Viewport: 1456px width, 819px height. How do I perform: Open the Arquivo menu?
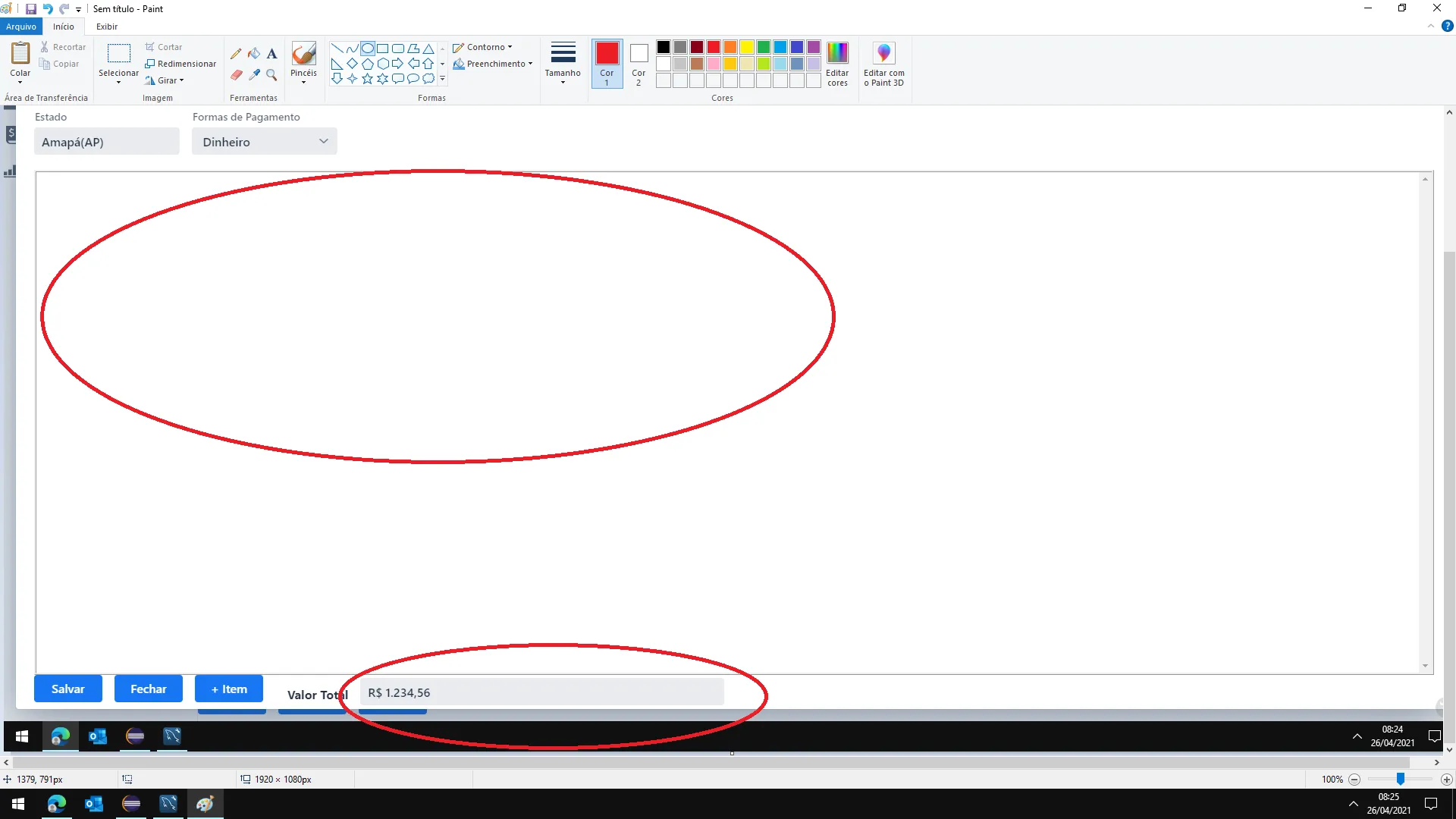pyautogui.click(x=21, y=27)
